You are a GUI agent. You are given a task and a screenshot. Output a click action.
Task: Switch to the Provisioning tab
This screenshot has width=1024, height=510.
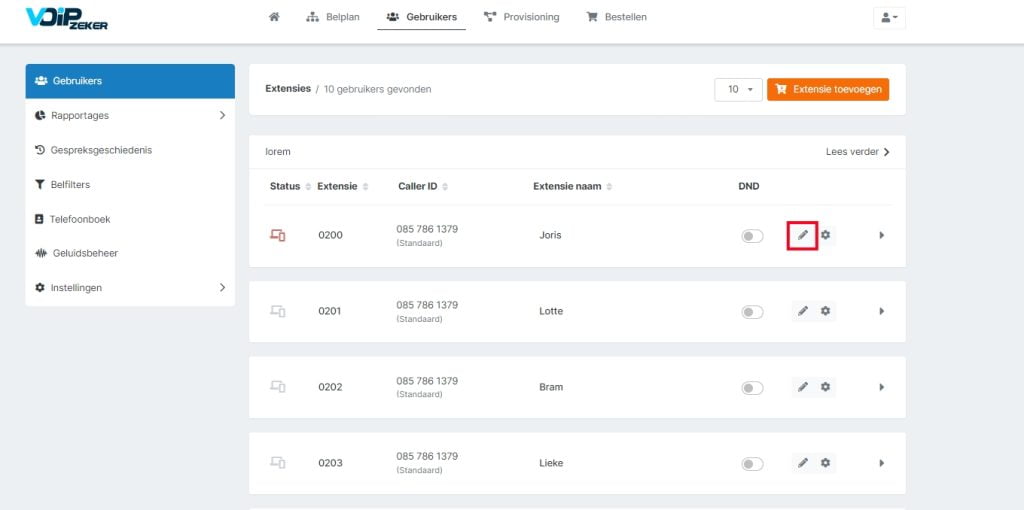pos(521,17)
